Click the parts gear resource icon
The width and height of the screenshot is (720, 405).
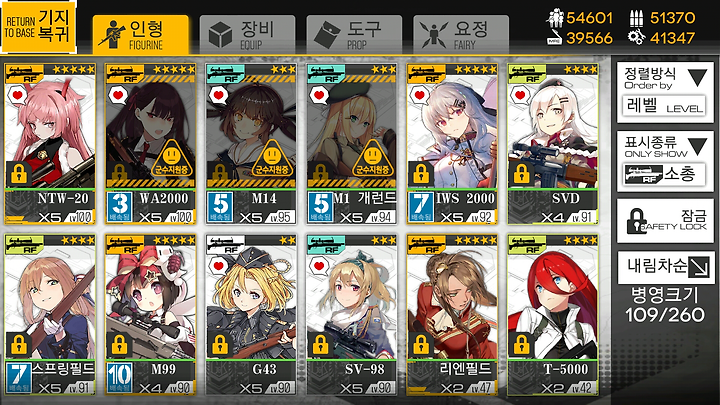pos(636,38)
